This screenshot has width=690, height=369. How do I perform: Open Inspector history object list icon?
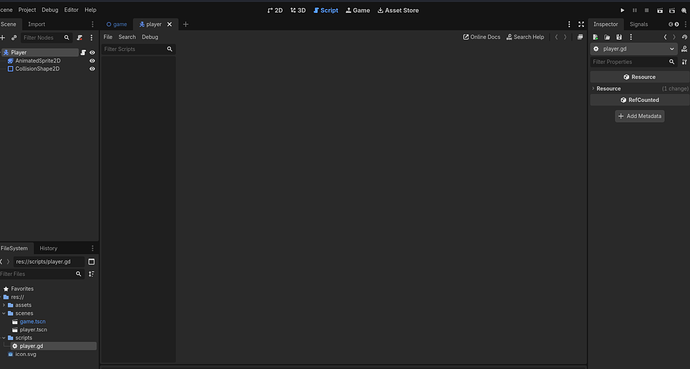tap(684, 37)
